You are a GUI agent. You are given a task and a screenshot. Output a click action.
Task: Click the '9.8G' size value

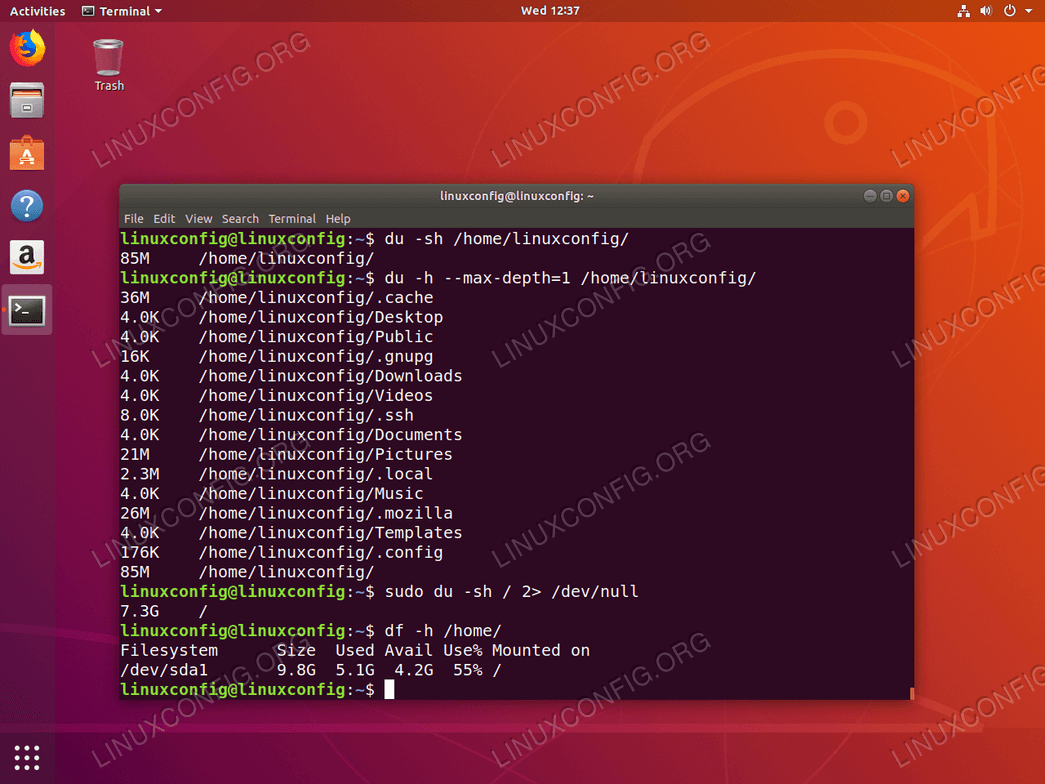(296, 670)
